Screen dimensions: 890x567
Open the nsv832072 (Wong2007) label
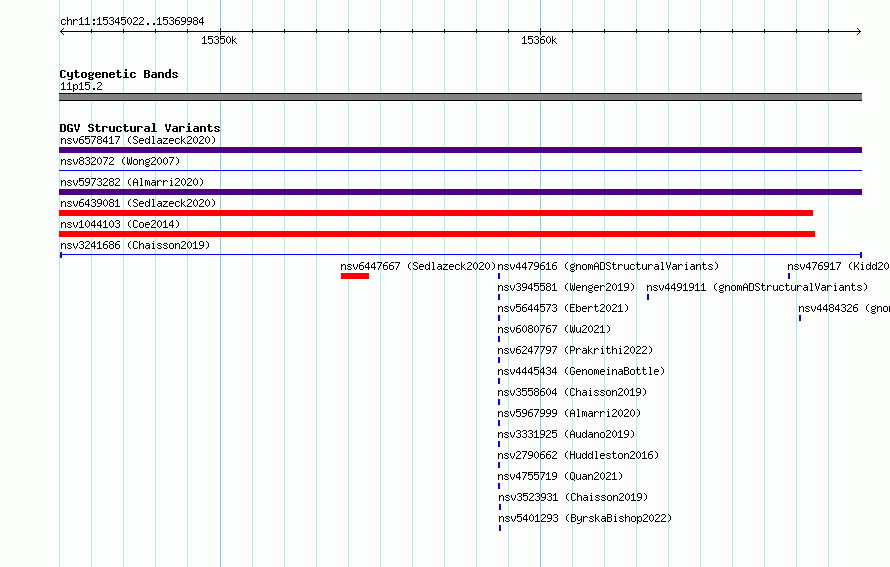point(120,161)
